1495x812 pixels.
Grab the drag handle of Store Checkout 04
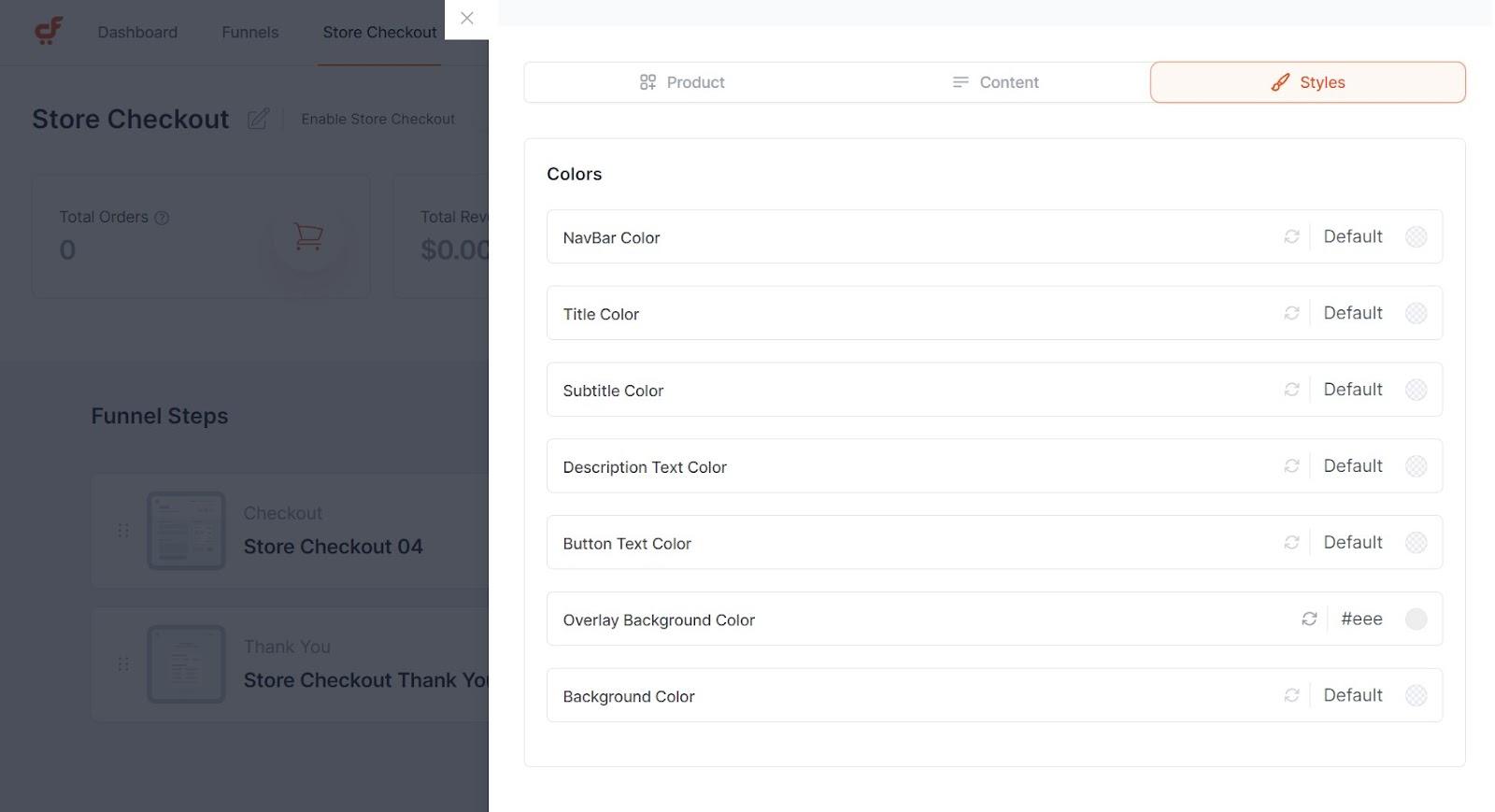(x=122, y=531)
